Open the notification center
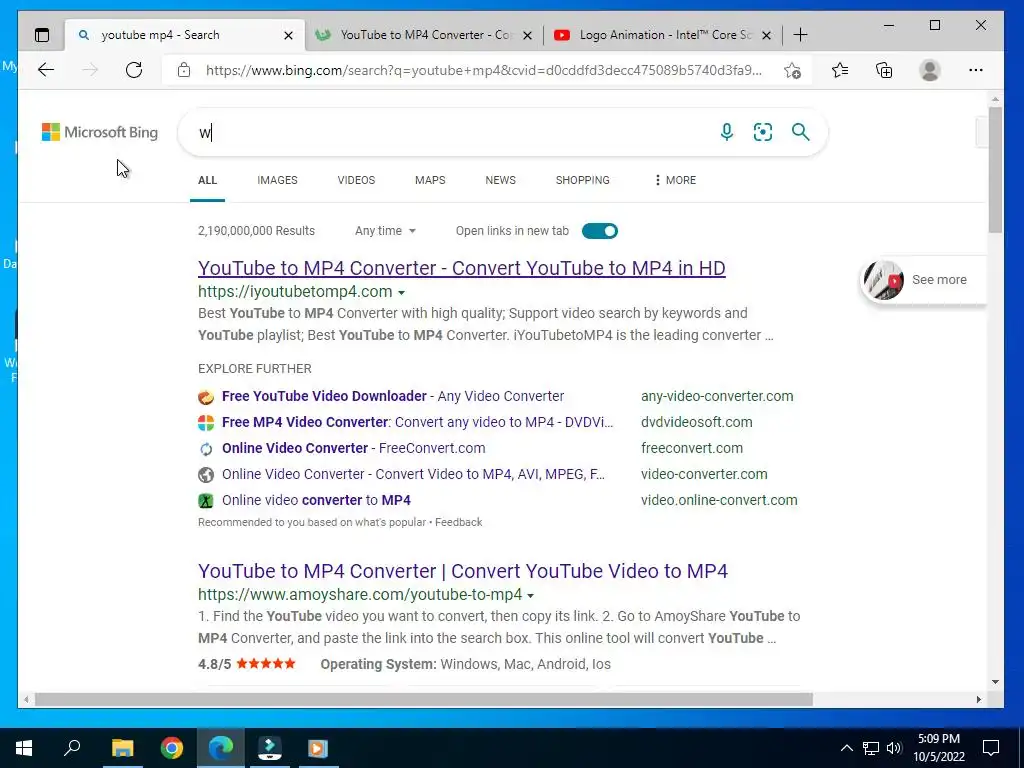 click(991, 748)
